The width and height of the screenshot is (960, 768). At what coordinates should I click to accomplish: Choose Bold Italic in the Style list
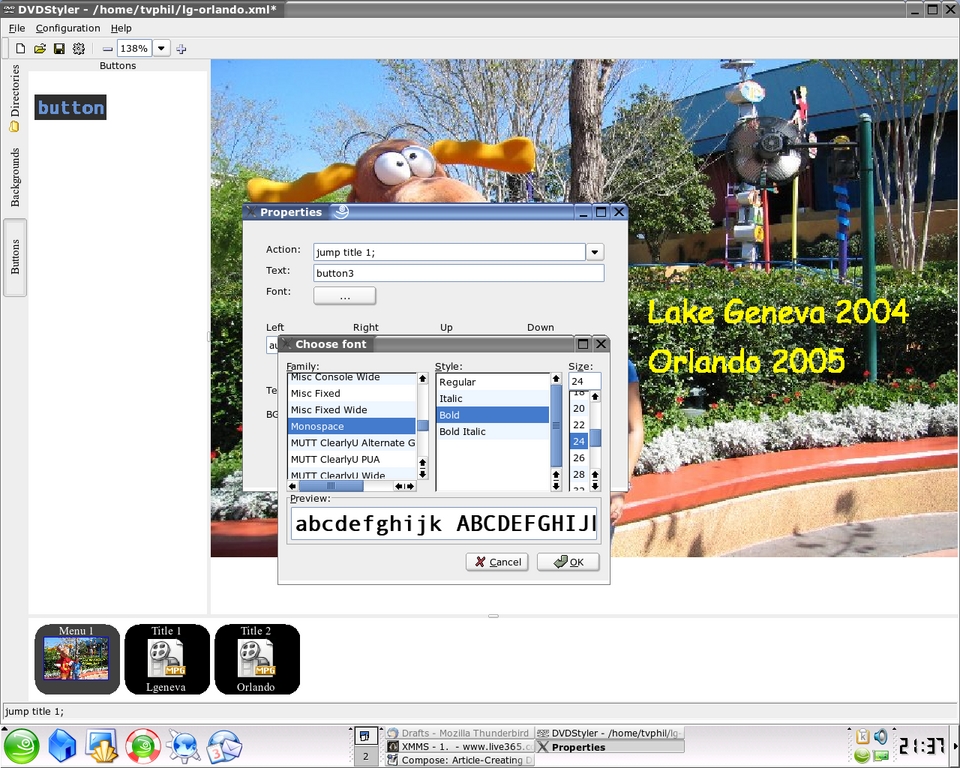462,432
